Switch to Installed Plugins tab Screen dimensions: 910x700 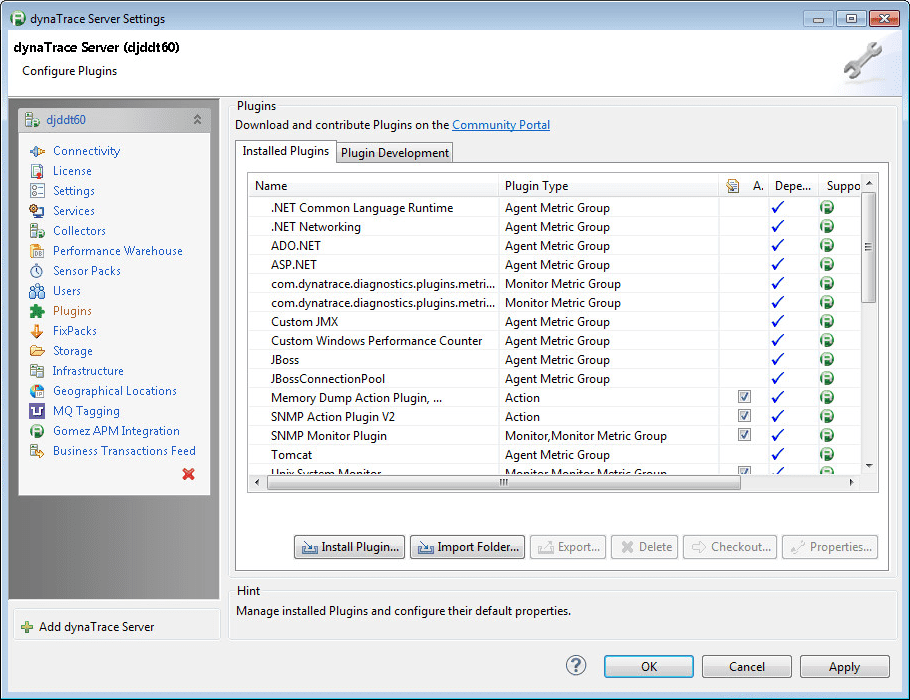point(286,151)
